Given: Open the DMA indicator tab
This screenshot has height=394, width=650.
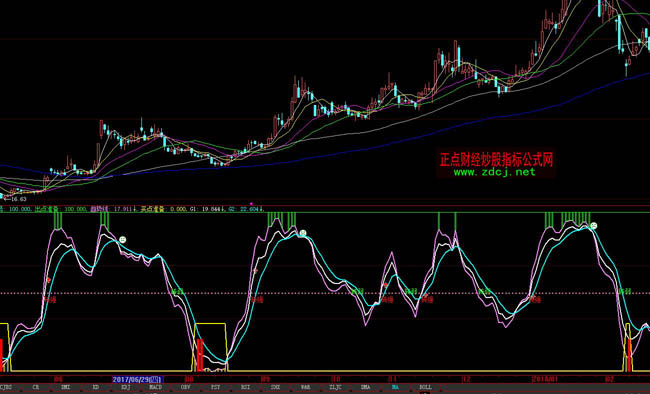Looking at the screenshot, I should [x=365, y=387].
